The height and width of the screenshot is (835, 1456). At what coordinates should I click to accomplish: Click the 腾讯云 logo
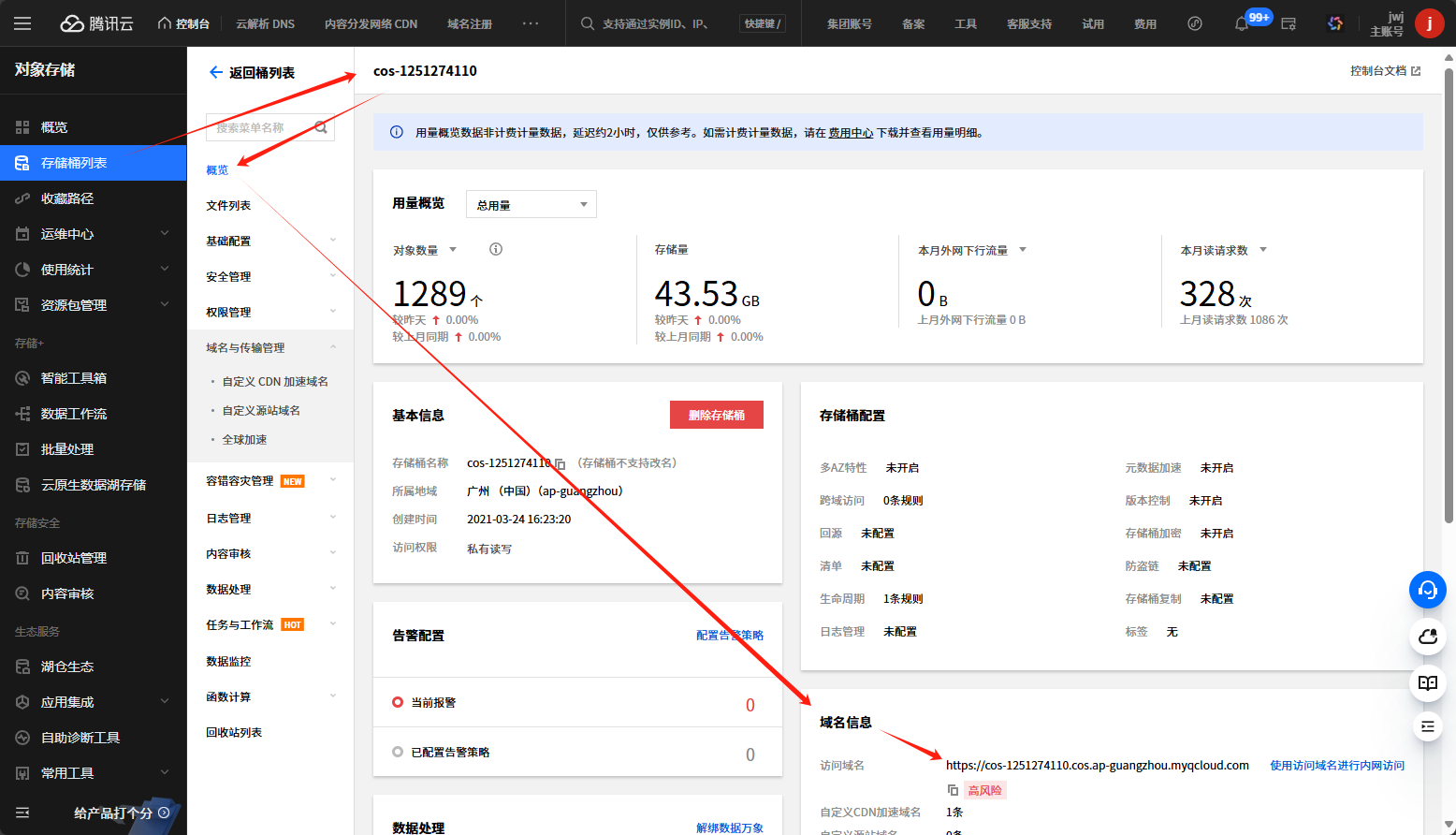97,23
